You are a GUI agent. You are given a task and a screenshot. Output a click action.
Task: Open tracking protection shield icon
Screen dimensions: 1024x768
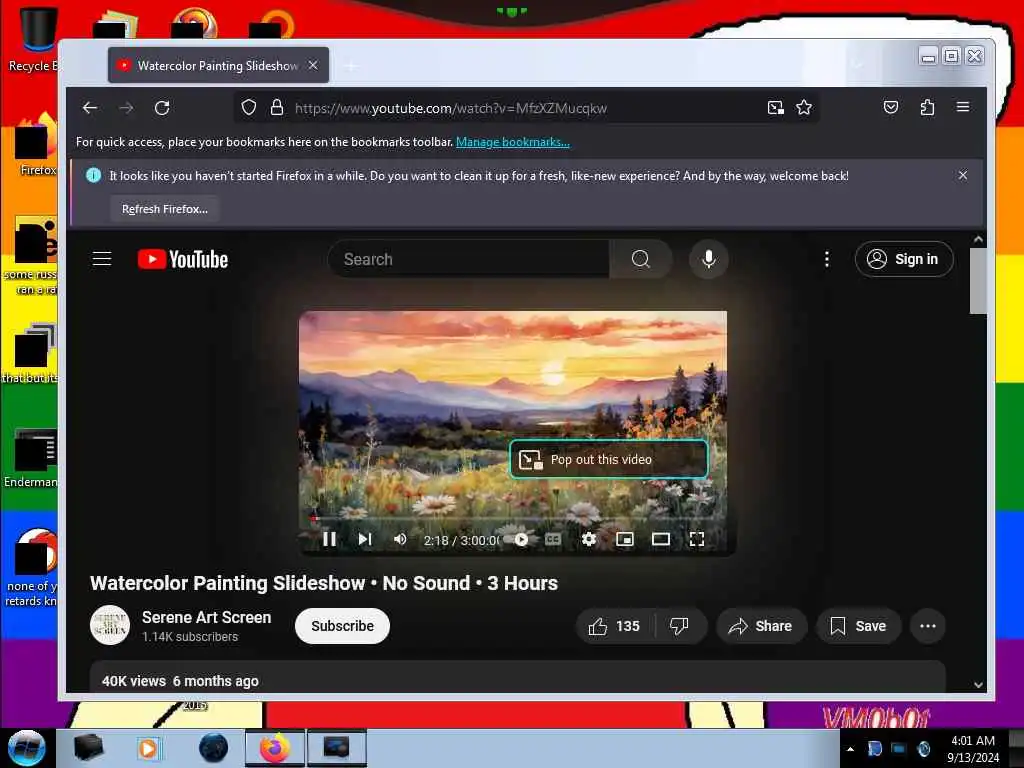(x=249, y=107)
